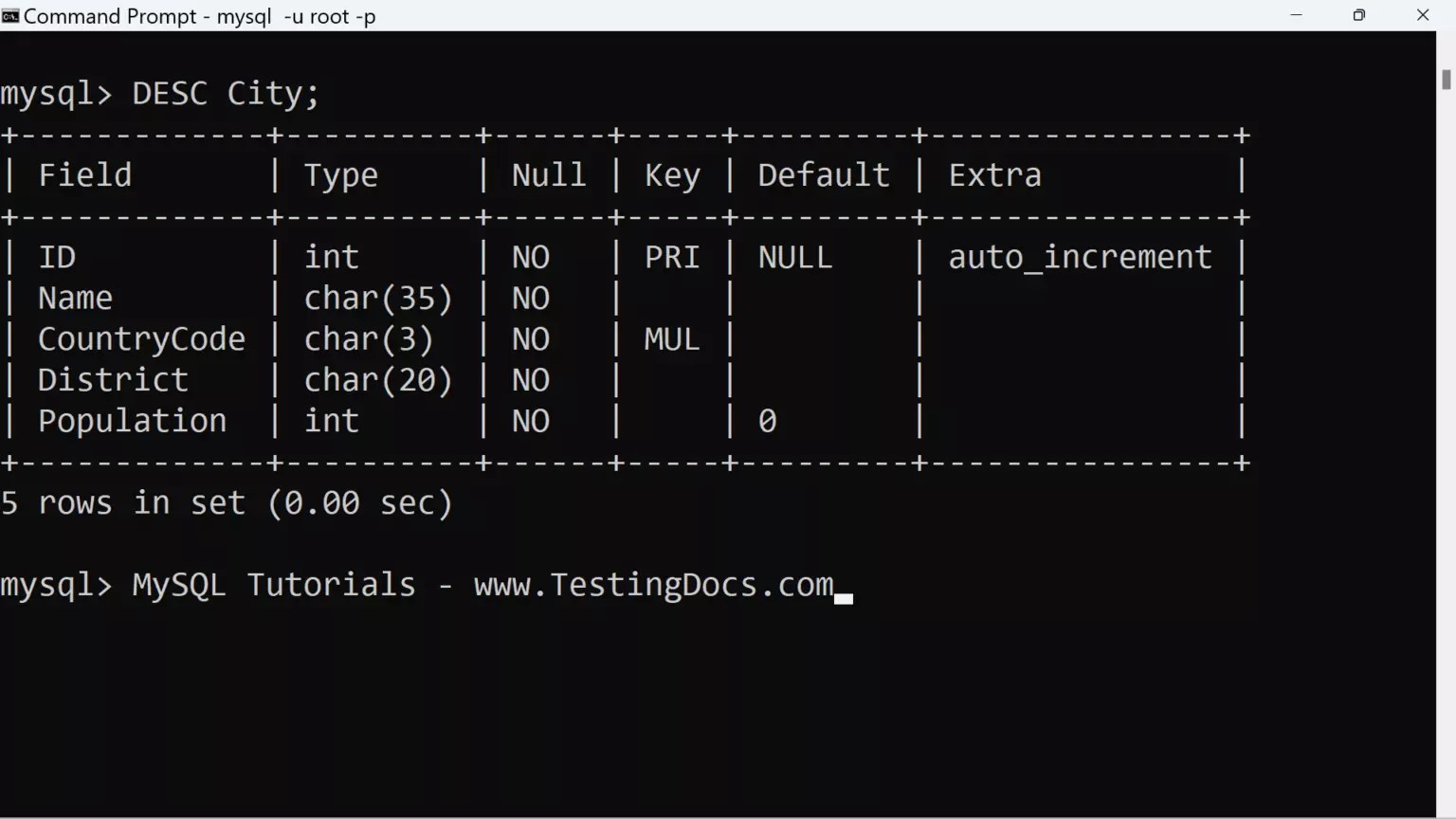This screenshot has height=819, width=1456.
Task: Close the Command Prompt window
Action: tap(1422, 15)
